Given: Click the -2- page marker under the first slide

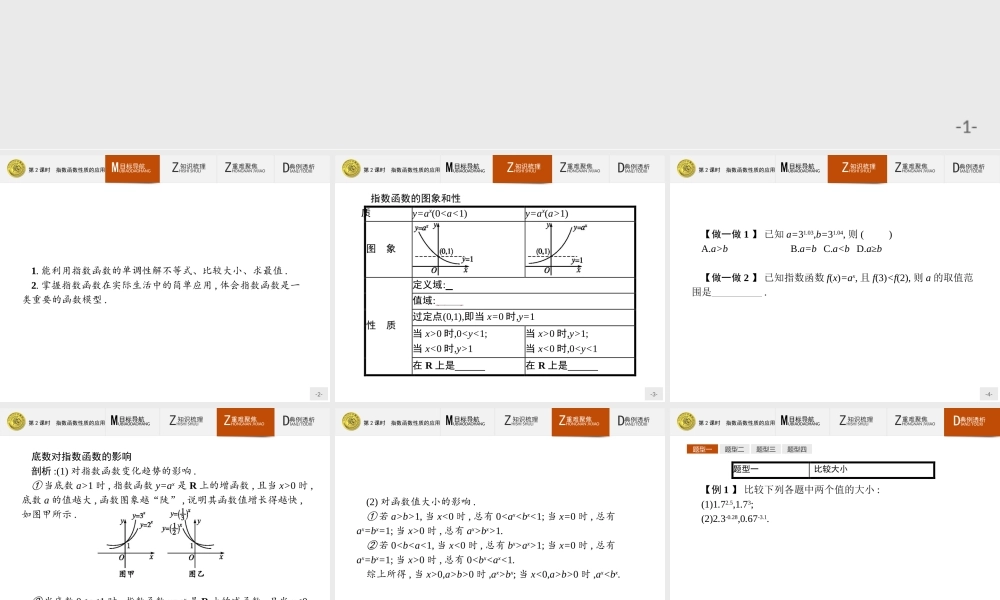Looking at the screenshot, I should click(320, 393).
